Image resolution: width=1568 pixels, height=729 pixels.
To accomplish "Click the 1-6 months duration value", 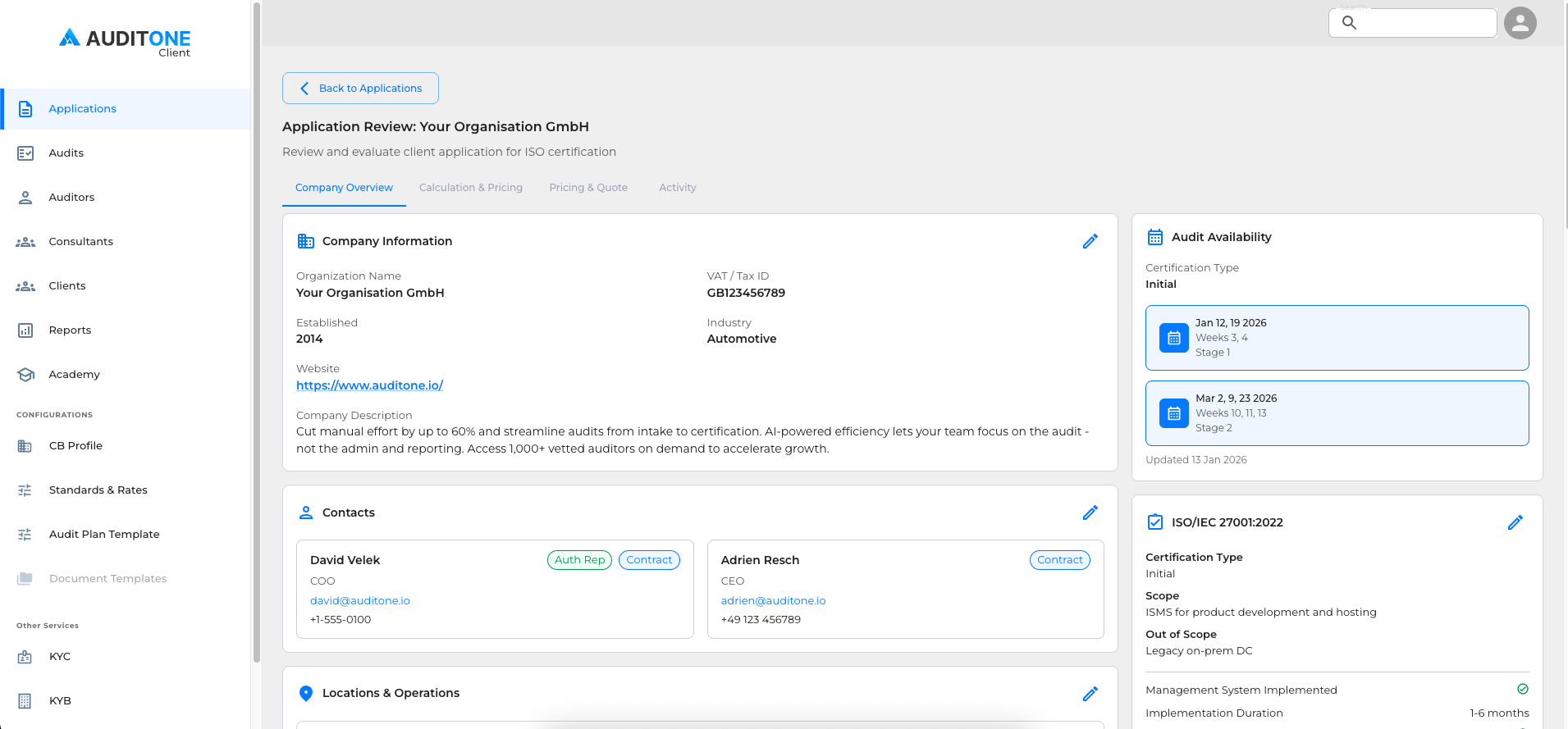I will (x=1499, y=713).
